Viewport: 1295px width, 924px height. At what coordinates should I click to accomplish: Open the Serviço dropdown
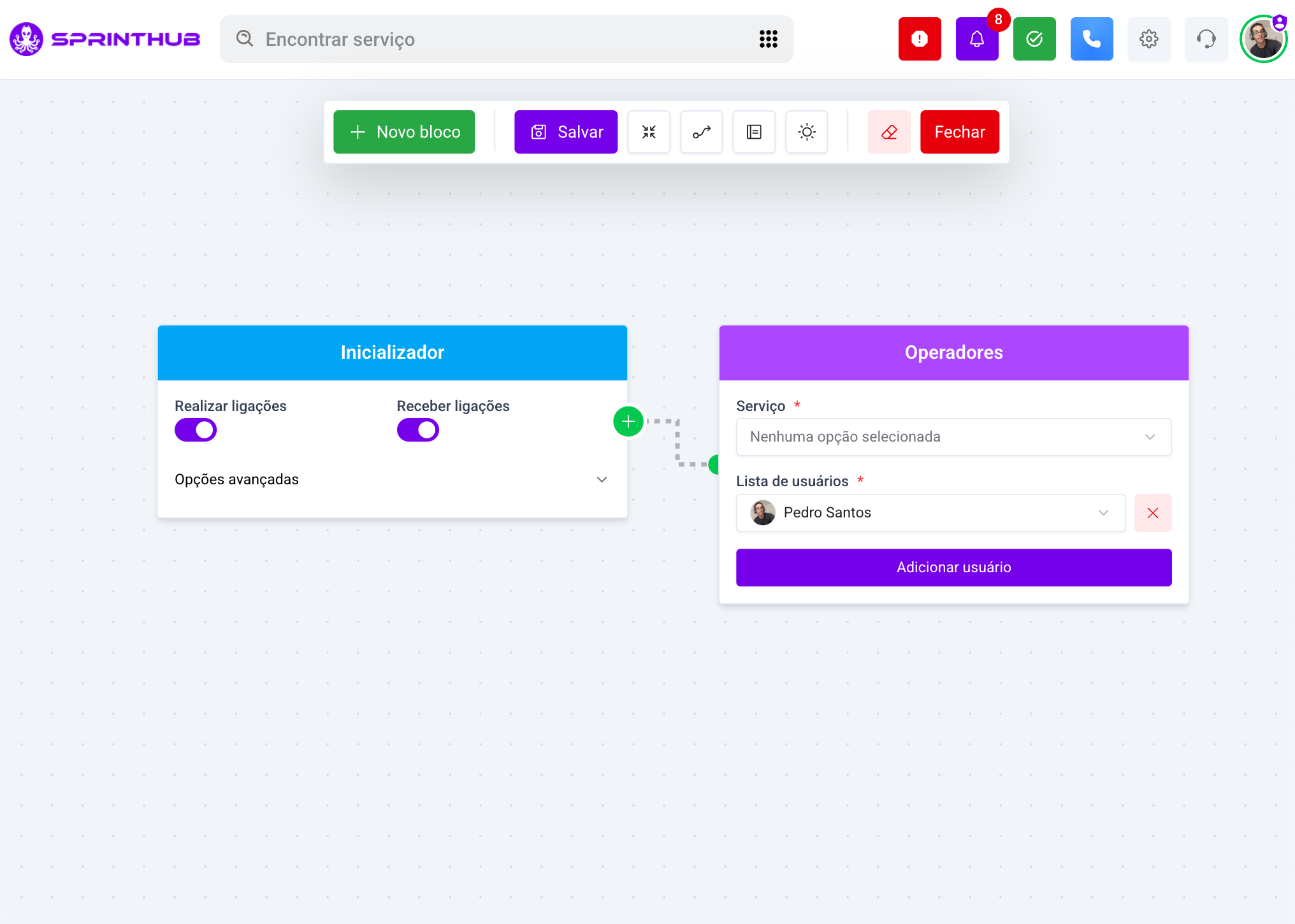click(x=953, y=437)
